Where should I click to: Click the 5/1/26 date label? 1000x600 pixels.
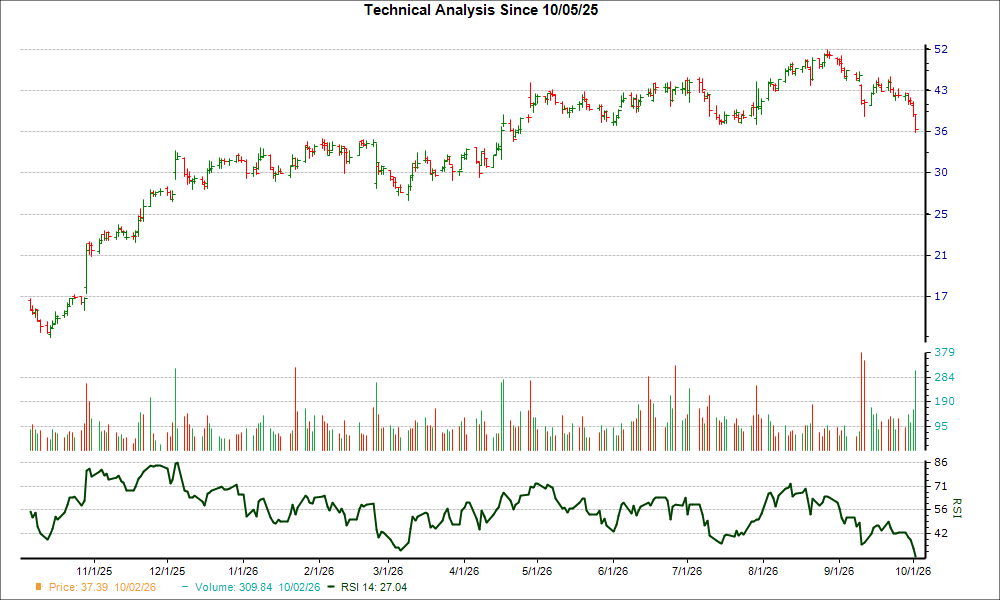click(537, 571)
